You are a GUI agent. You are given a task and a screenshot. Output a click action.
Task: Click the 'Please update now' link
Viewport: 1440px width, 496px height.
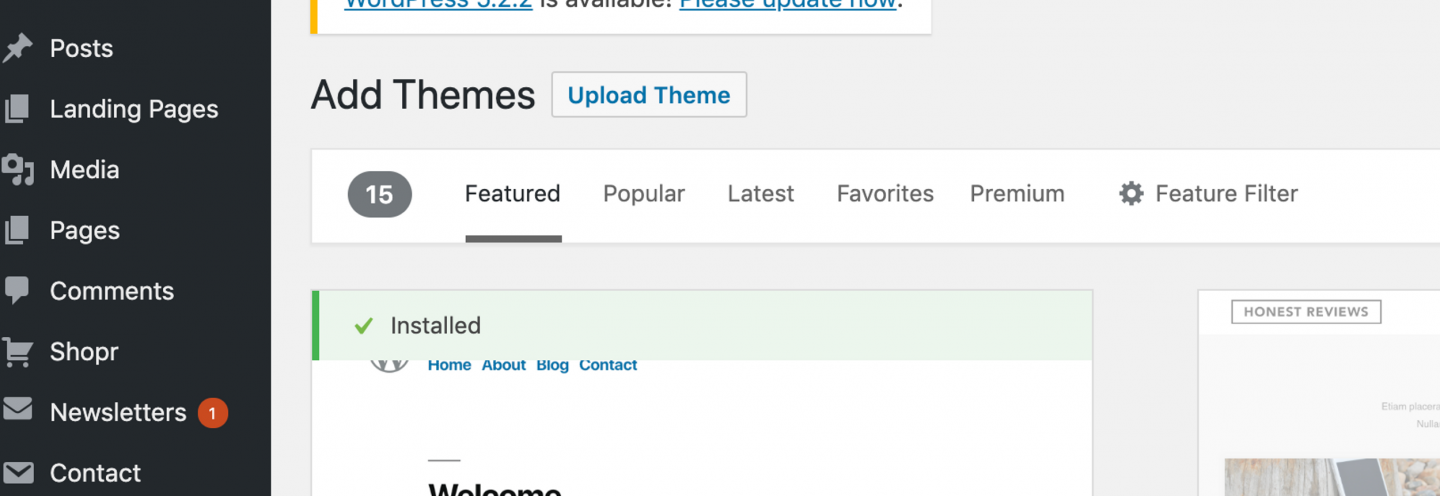click(787, 3)
